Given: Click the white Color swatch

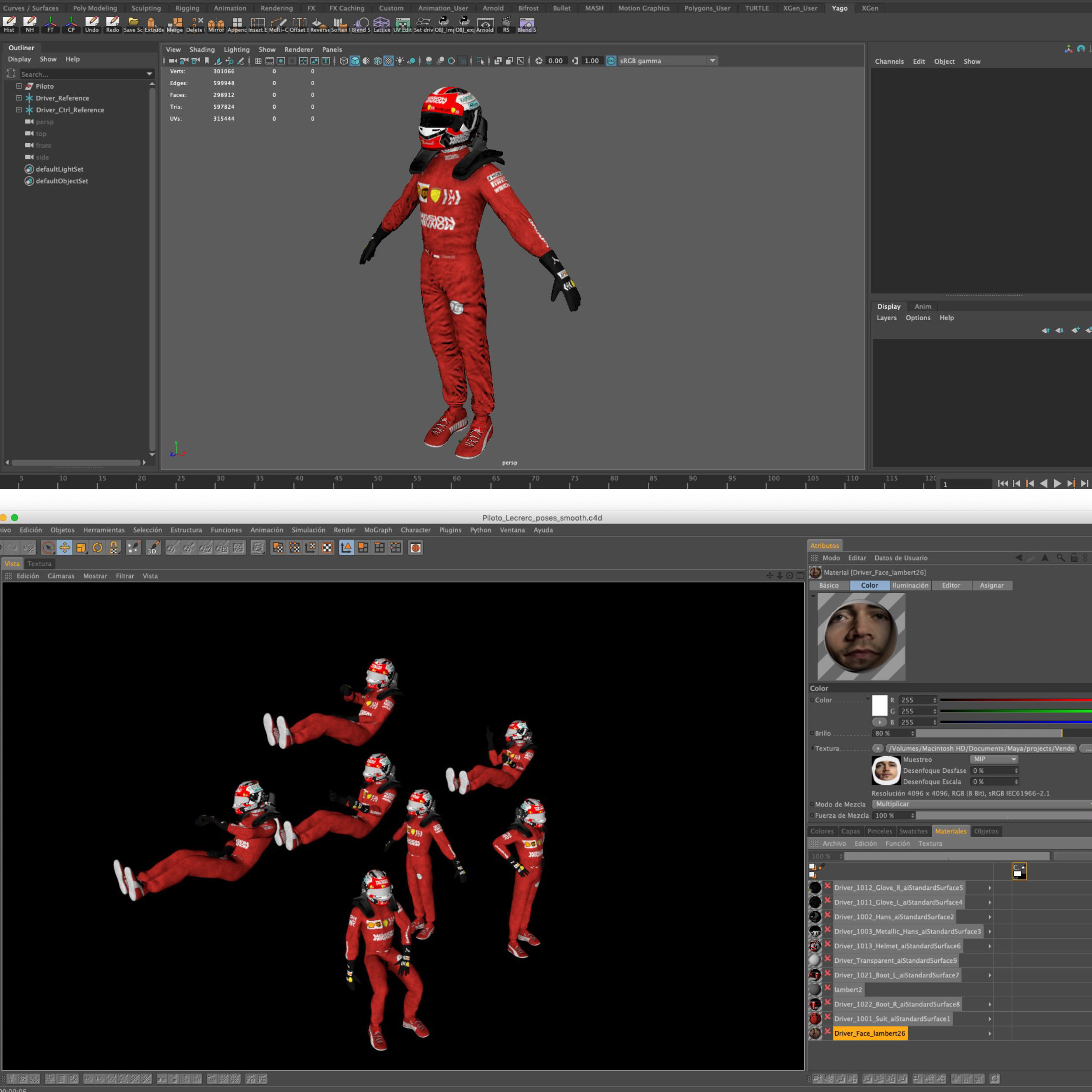Looking at the screenshot, I should [x=879, y=705].
